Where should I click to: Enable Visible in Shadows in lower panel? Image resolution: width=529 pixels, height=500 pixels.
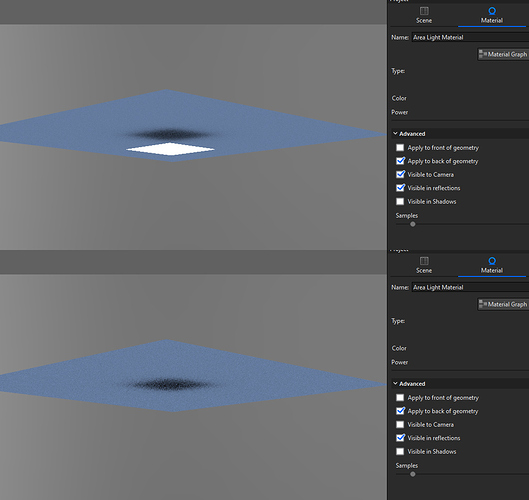coord(400,451)
